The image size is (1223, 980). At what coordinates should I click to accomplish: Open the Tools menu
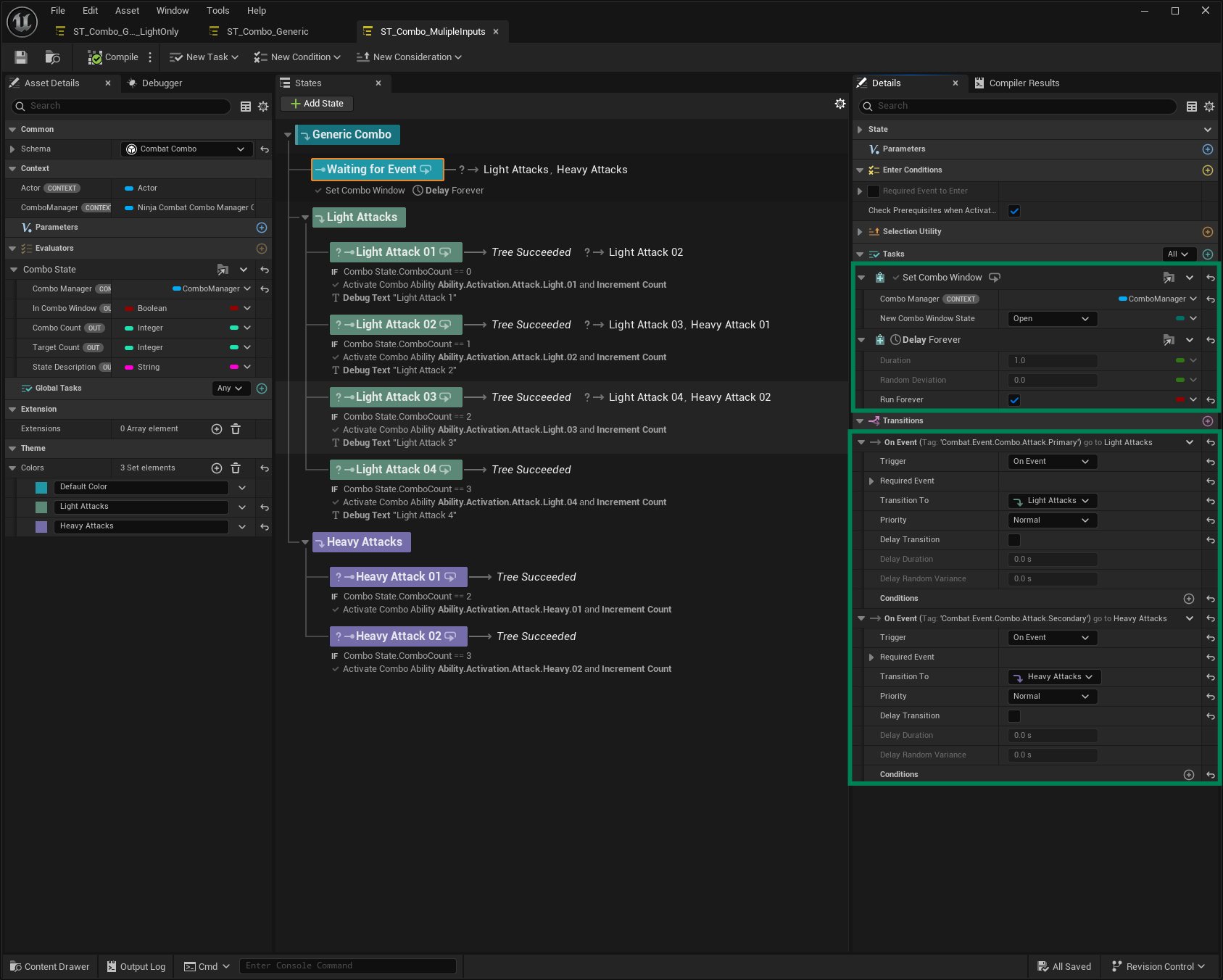coord(217,11)
